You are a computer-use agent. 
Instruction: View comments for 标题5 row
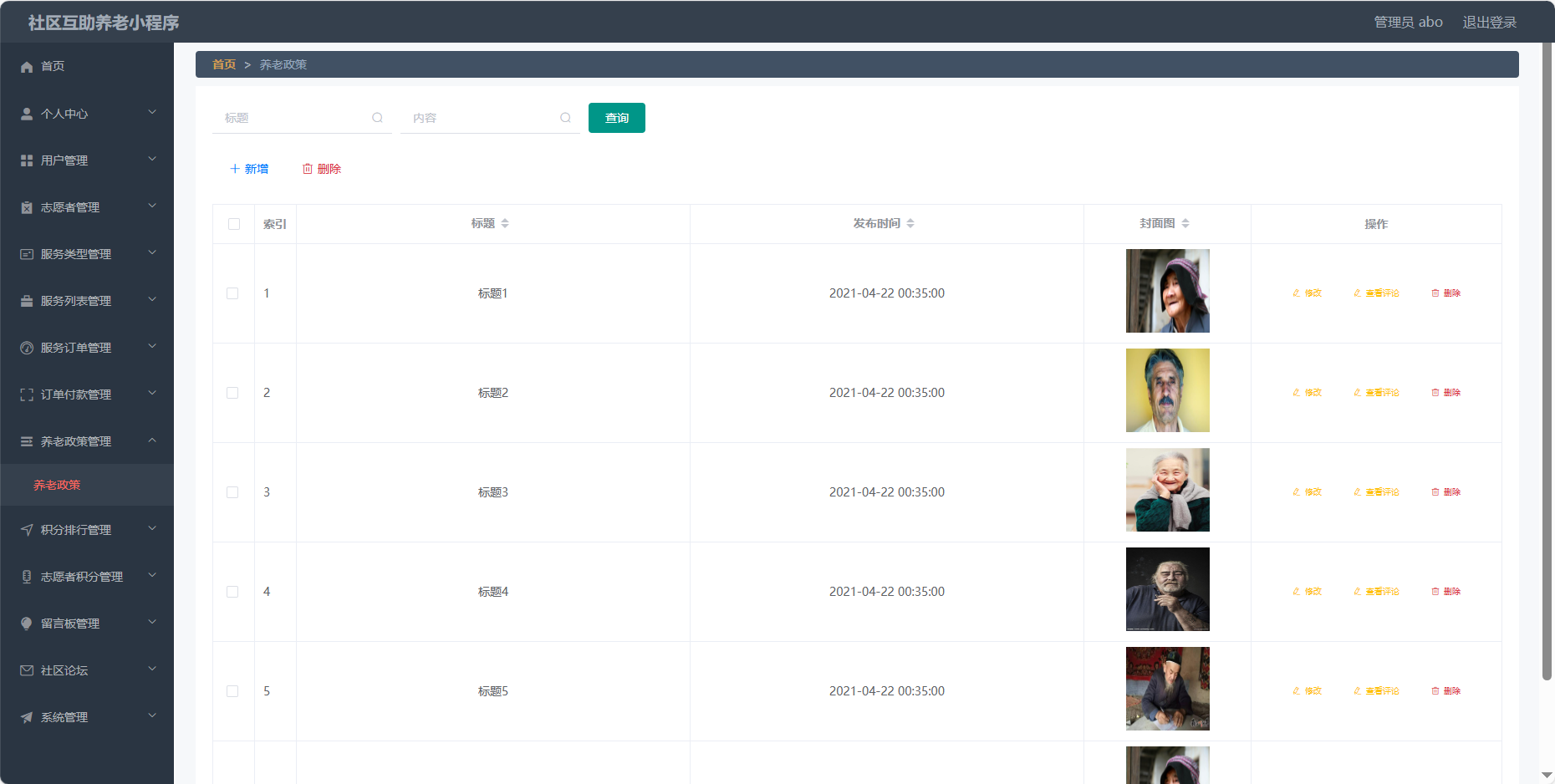[1376, 691]
